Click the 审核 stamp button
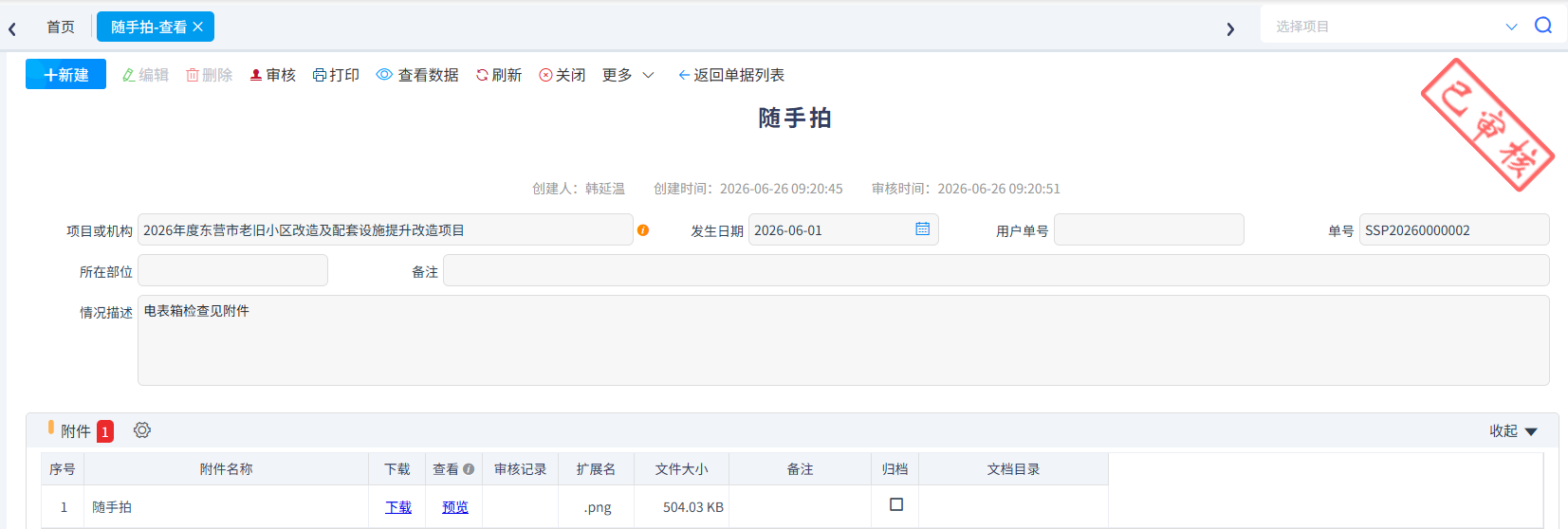Image resolution: width=1568 pixels, height=529 pixels. click(272, 75)
